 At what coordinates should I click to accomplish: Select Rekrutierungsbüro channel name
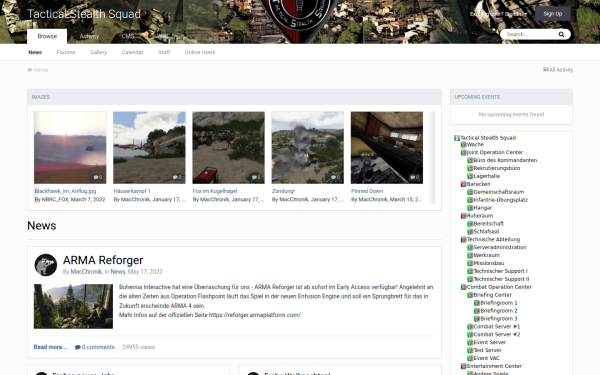click(497, 168)
